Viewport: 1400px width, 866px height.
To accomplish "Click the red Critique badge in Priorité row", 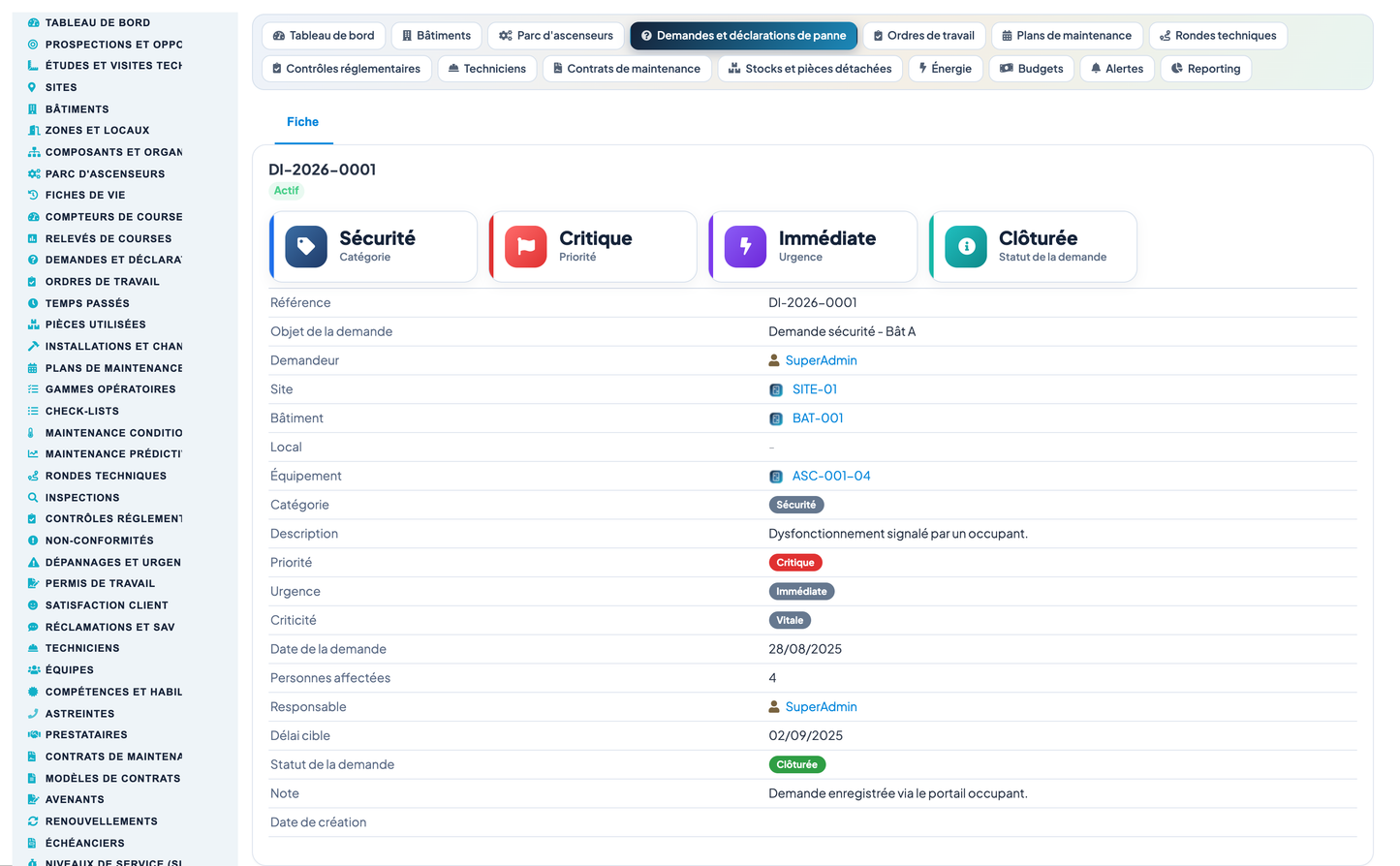I will [x=795, y=563].
